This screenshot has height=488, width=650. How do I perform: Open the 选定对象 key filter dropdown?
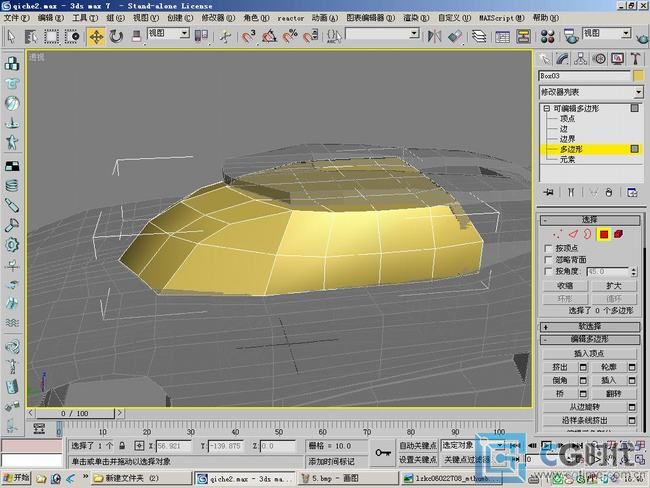[x=500, y=445]
